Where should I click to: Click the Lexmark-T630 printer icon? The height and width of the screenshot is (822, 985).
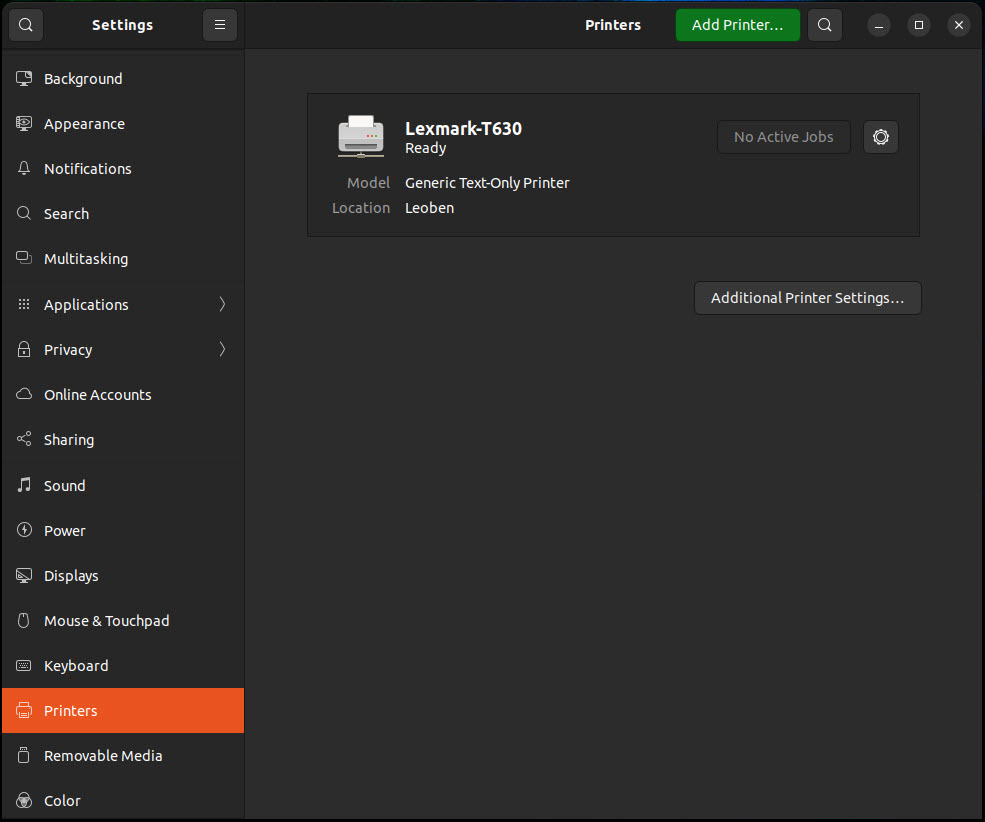[361, 136]
